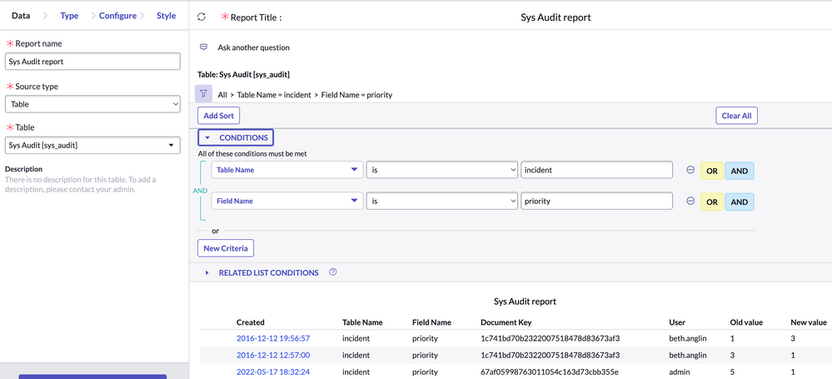Click the New value column header
Viewport: 832px width, 379px height.
[809, 322]
